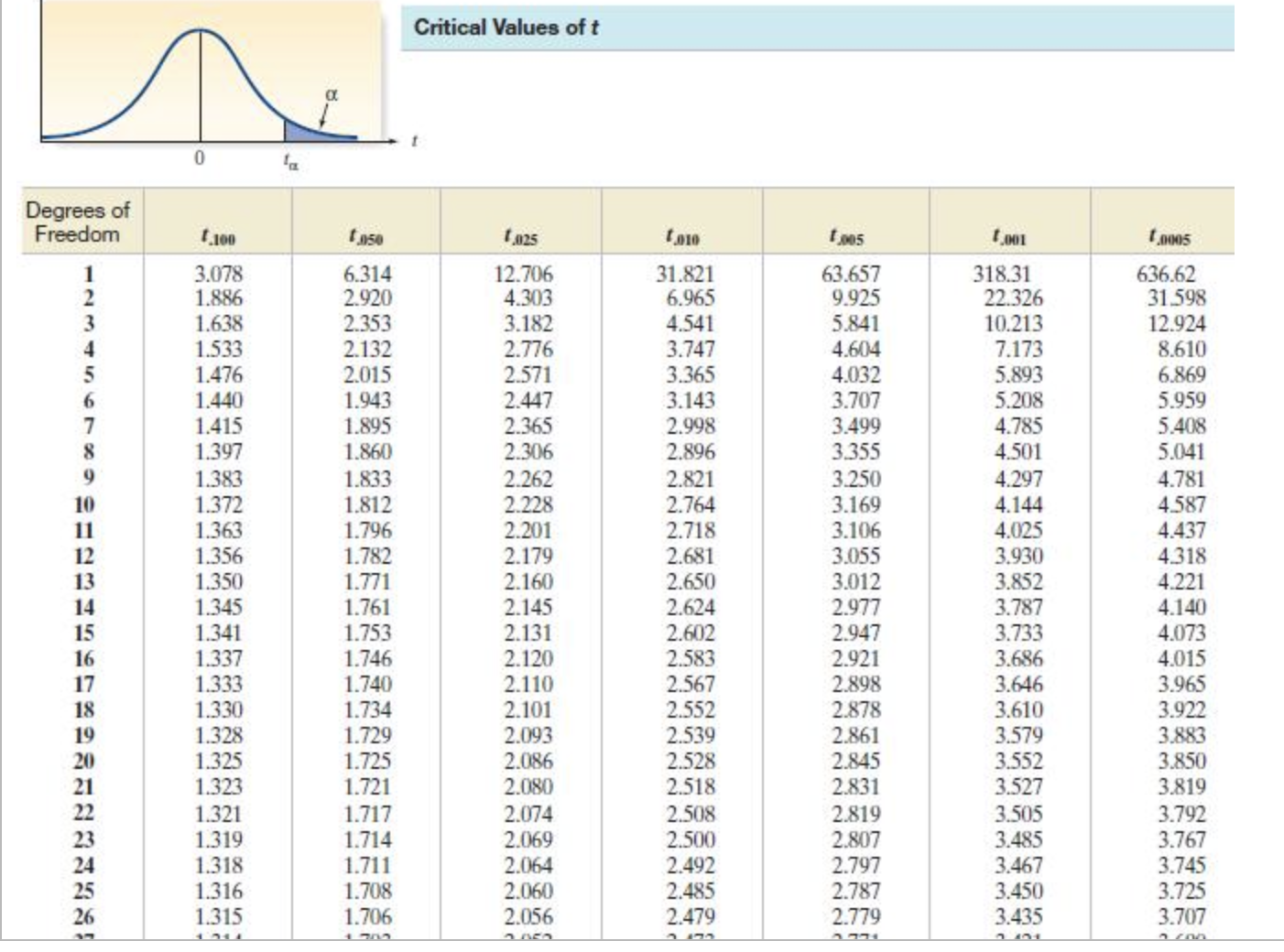Click the alpha symbol above the curve
The height and width of the screenshot is (952, 1284).
click(x=332, y=92)
